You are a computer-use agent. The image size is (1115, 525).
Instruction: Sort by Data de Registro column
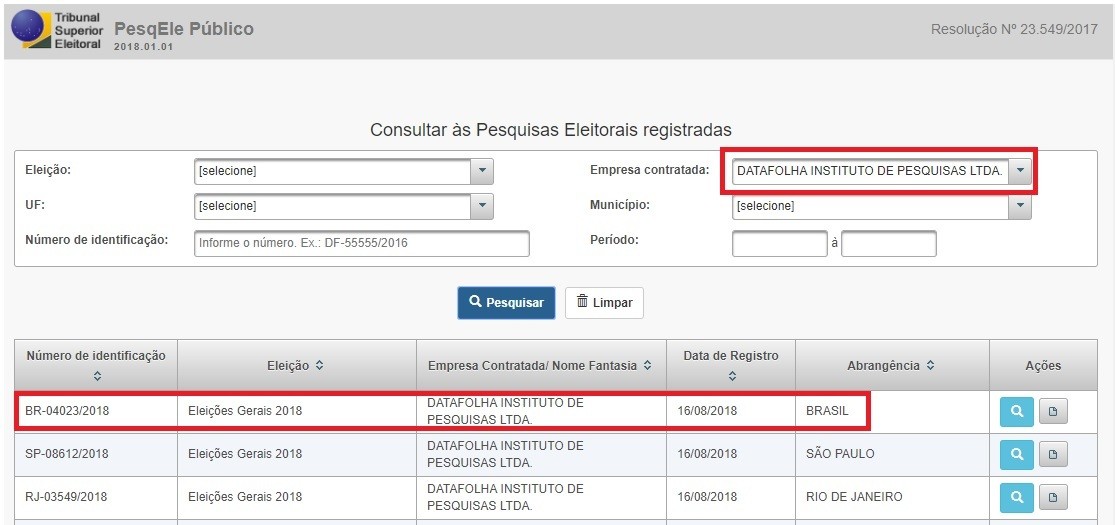tap(731, 376)
